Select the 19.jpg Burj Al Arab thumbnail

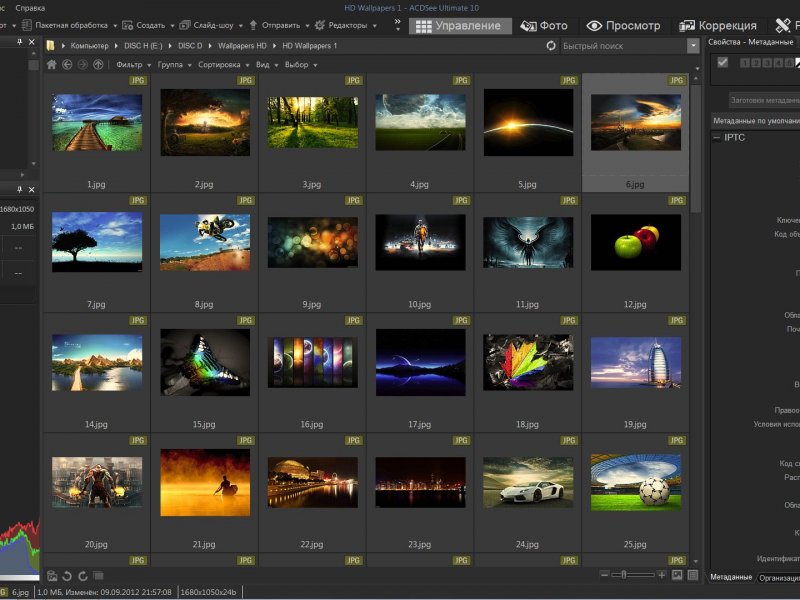(636, 363)
